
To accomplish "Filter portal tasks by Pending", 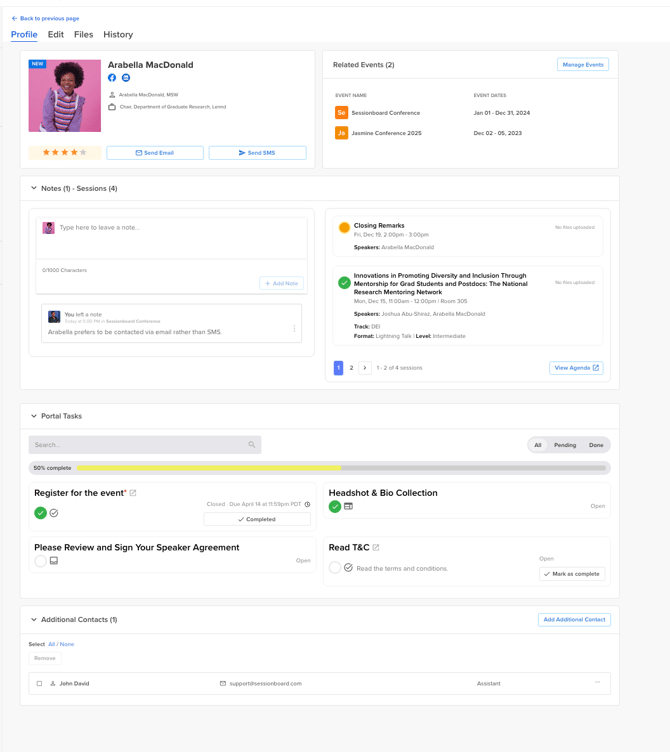I will click(x=565, y=445).
